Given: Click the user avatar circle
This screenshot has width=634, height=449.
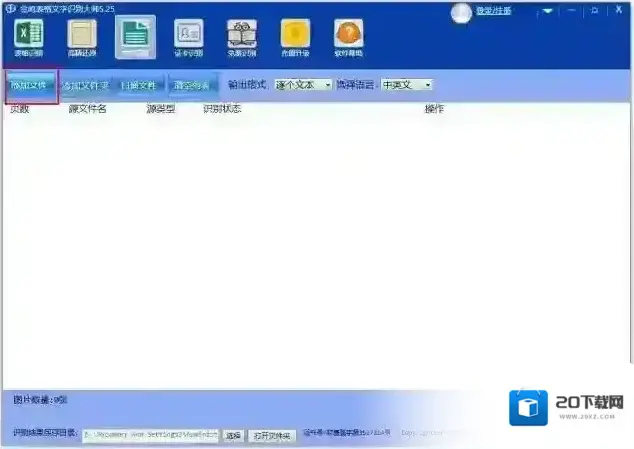Looking at the screenshot, I should [x=461, y=13].
